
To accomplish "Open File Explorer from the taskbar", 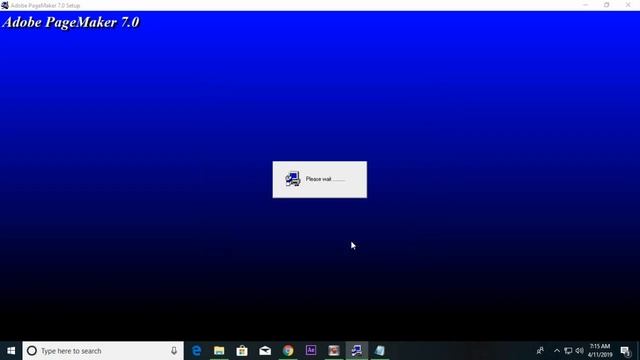I will click(219, 351).
